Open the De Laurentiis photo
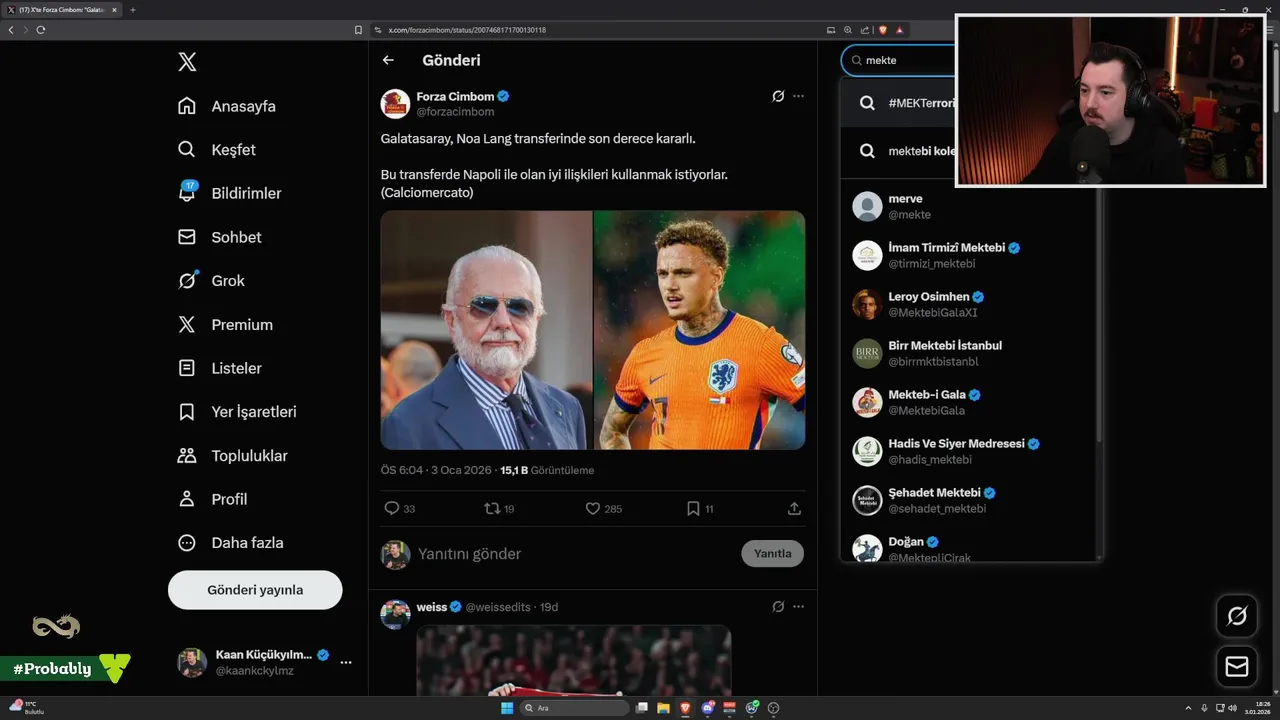Image resolution: width=1280 pixels, height=720 pixels. coord(486,330)
